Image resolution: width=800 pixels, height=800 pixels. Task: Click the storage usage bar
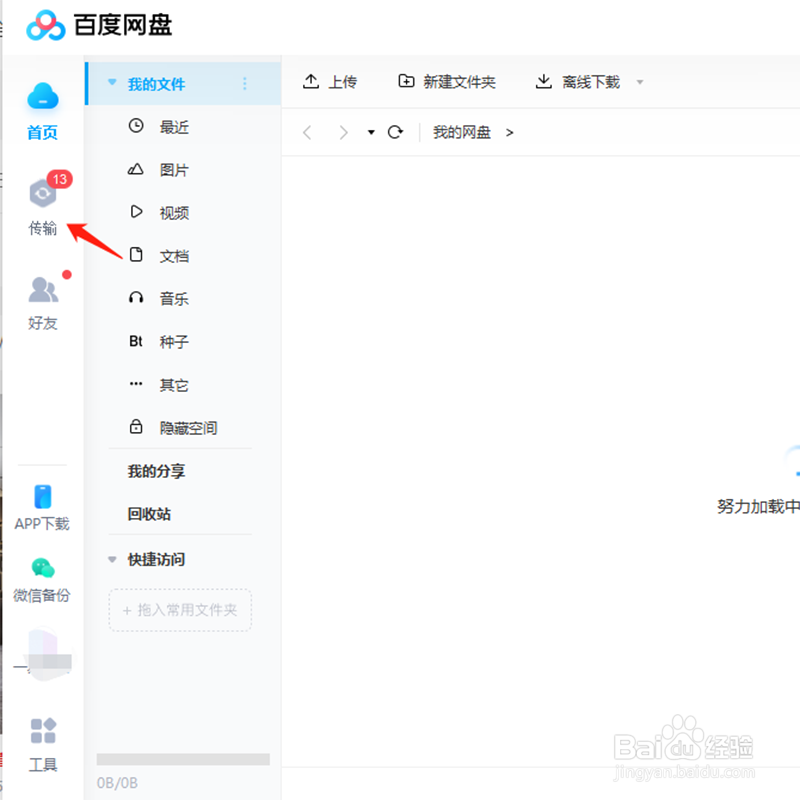pos(183,759)
